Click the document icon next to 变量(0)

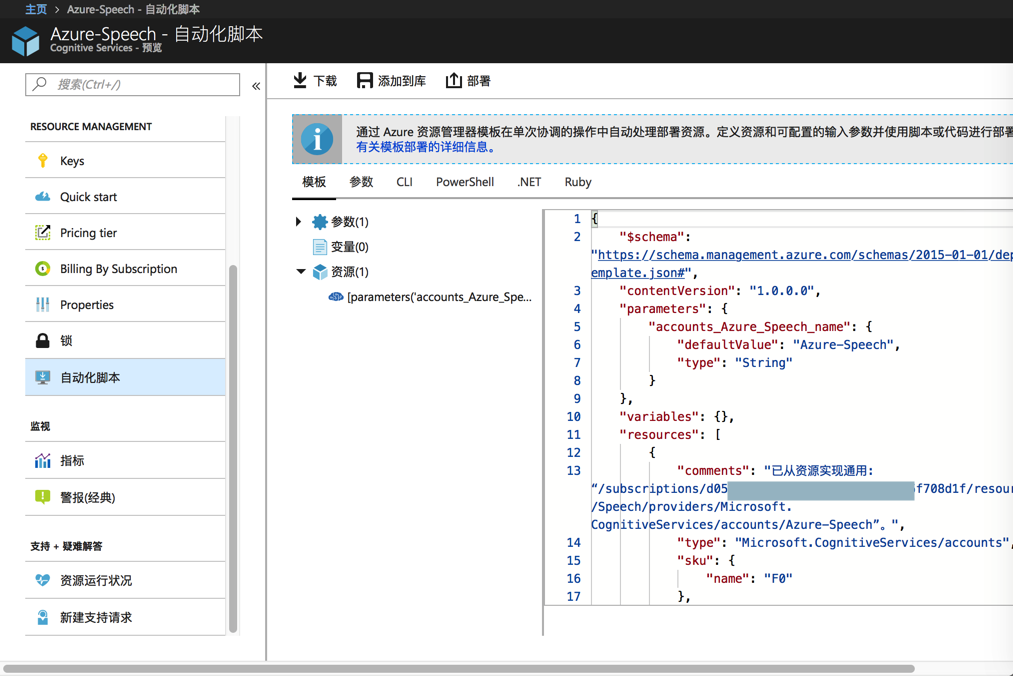tap(320, 247)
